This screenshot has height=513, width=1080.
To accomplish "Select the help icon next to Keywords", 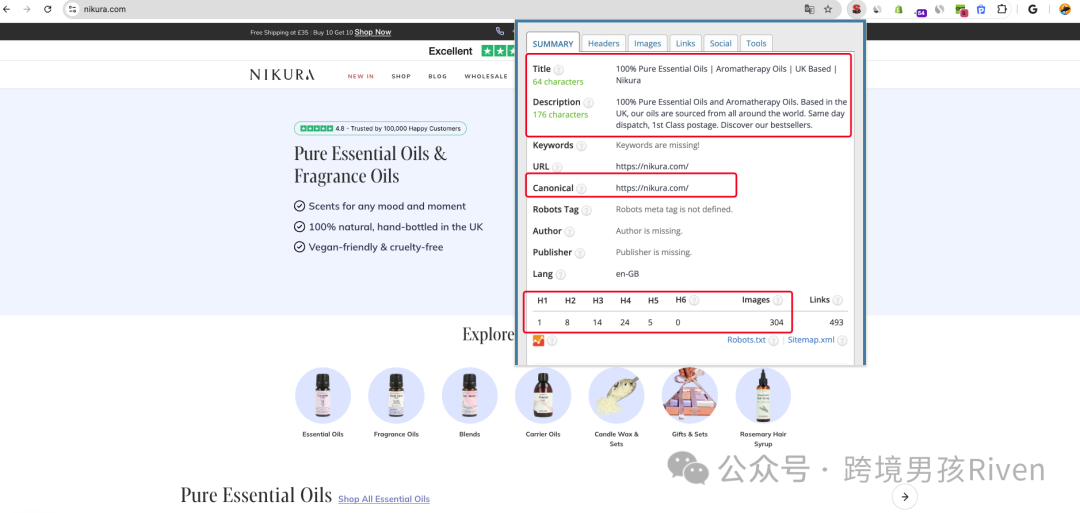I will (x=581, y=146).
